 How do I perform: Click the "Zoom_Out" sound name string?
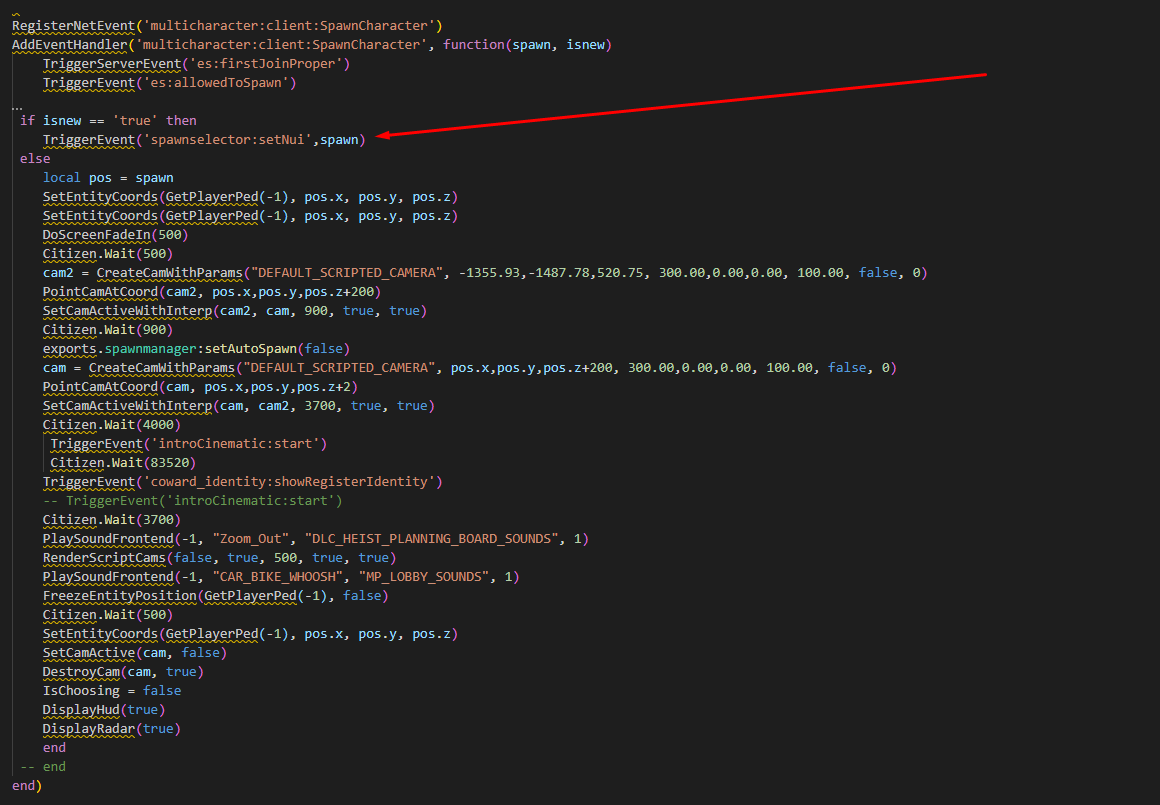pos(251,539)
